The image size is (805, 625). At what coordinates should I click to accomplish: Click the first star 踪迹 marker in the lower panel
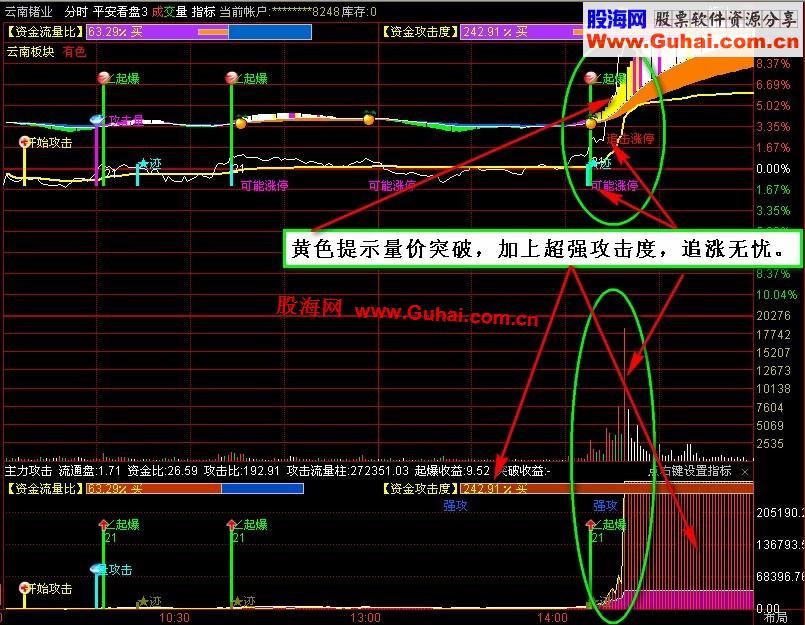point(142,601)
